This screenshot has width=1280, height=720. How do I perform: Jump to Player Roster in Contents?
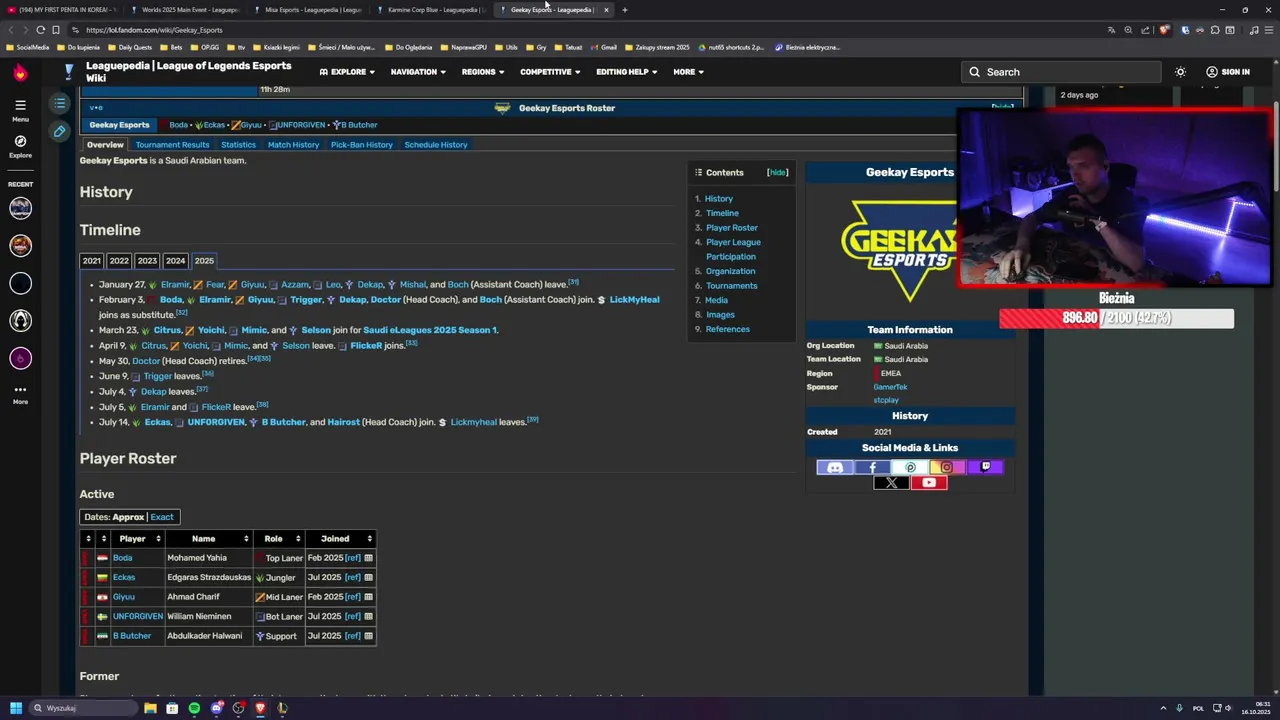coord(732,228)
